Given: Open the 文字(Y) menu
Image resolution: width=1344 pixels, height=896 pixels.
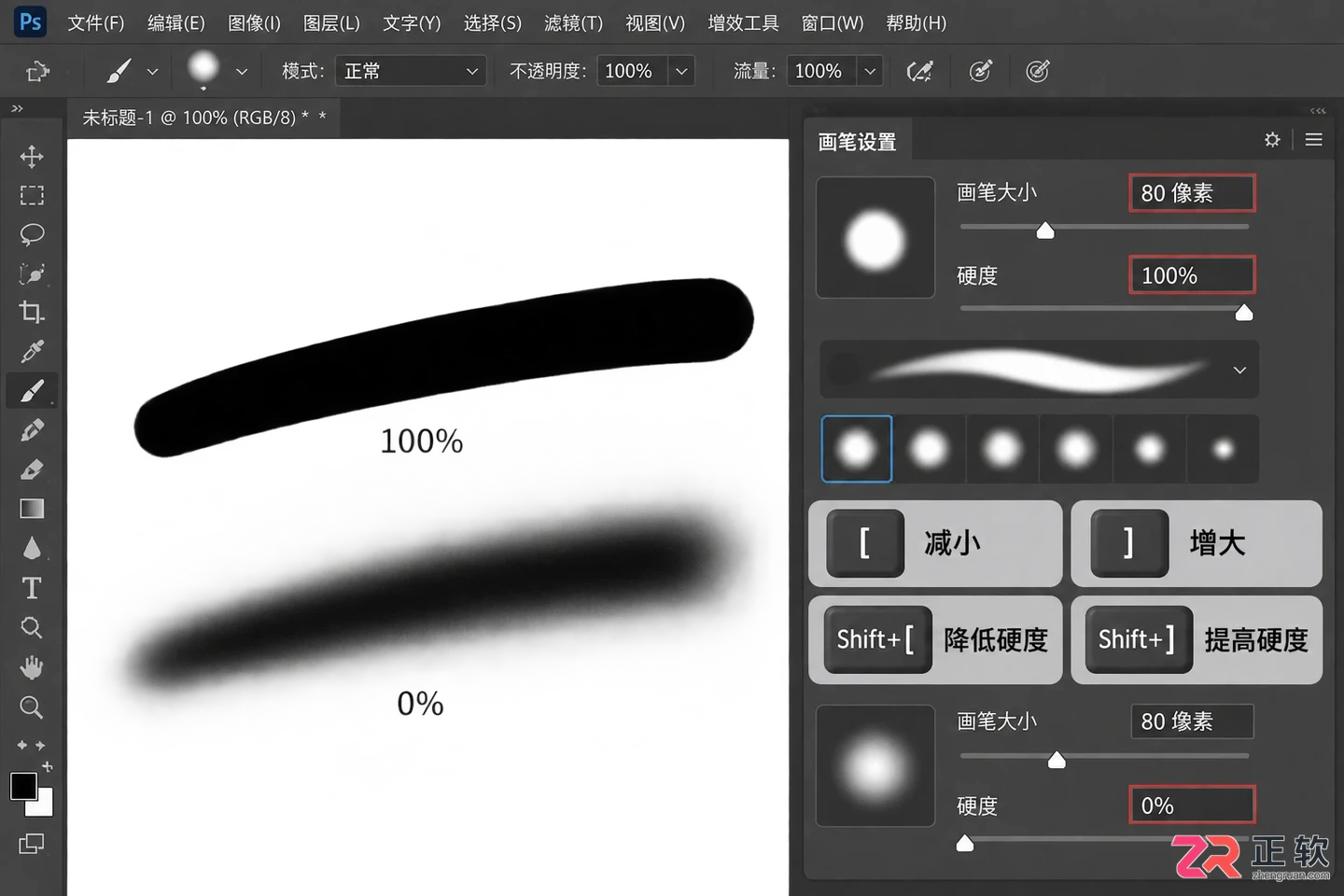Looking at the screenshot, I should coord(412,22).
